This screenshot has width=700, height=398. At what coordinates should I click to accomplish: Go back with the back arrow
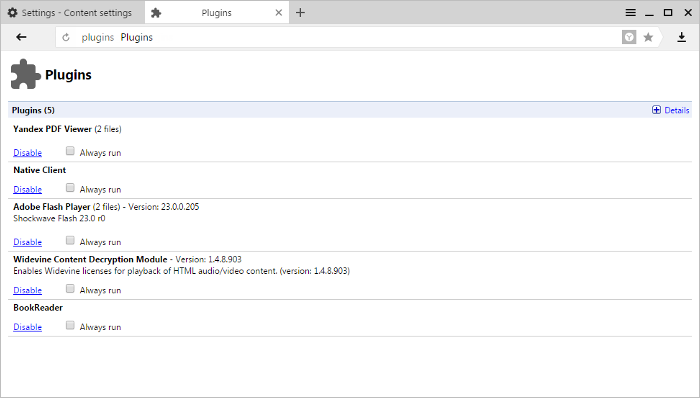[21, 37]
